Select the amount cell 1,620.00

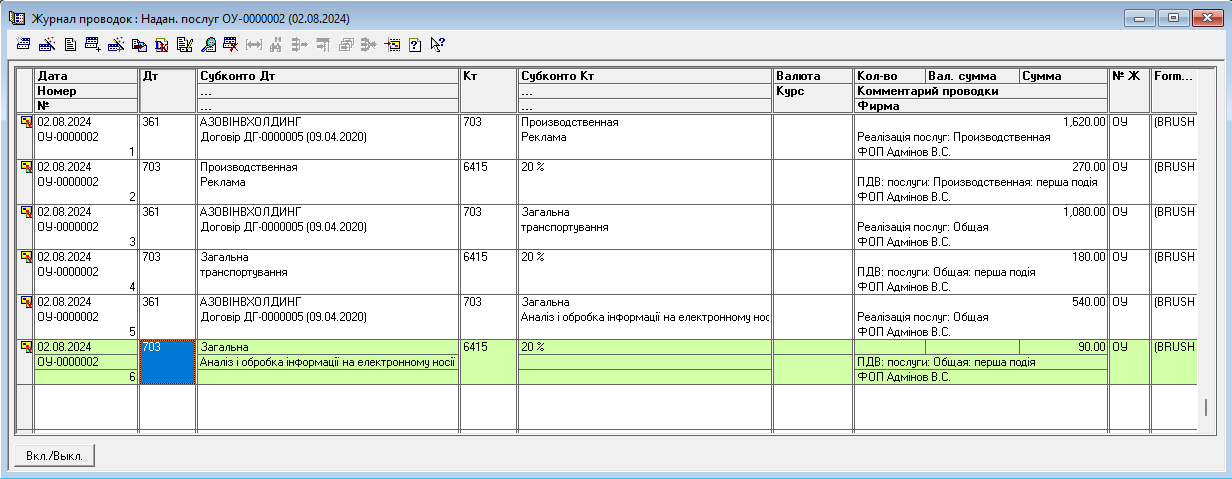(980, 122)
